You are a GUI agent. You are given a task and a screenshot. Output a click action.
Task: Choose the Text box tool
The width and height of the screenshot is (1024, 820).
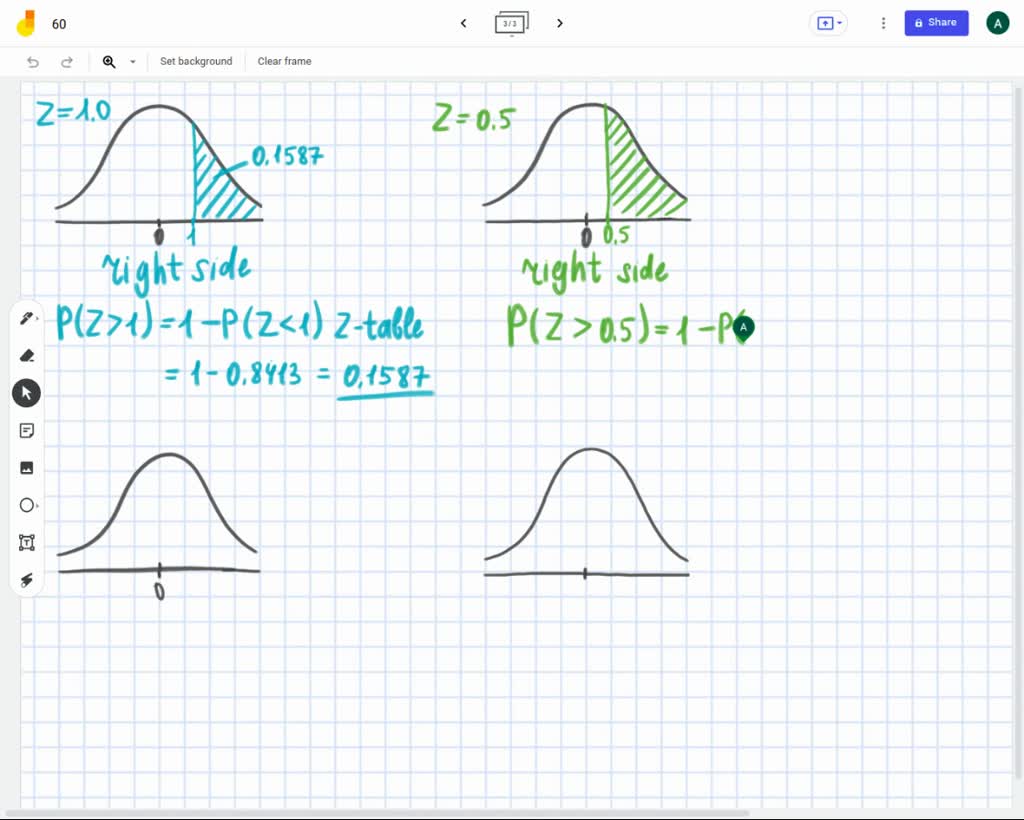(x=26, y=542)
